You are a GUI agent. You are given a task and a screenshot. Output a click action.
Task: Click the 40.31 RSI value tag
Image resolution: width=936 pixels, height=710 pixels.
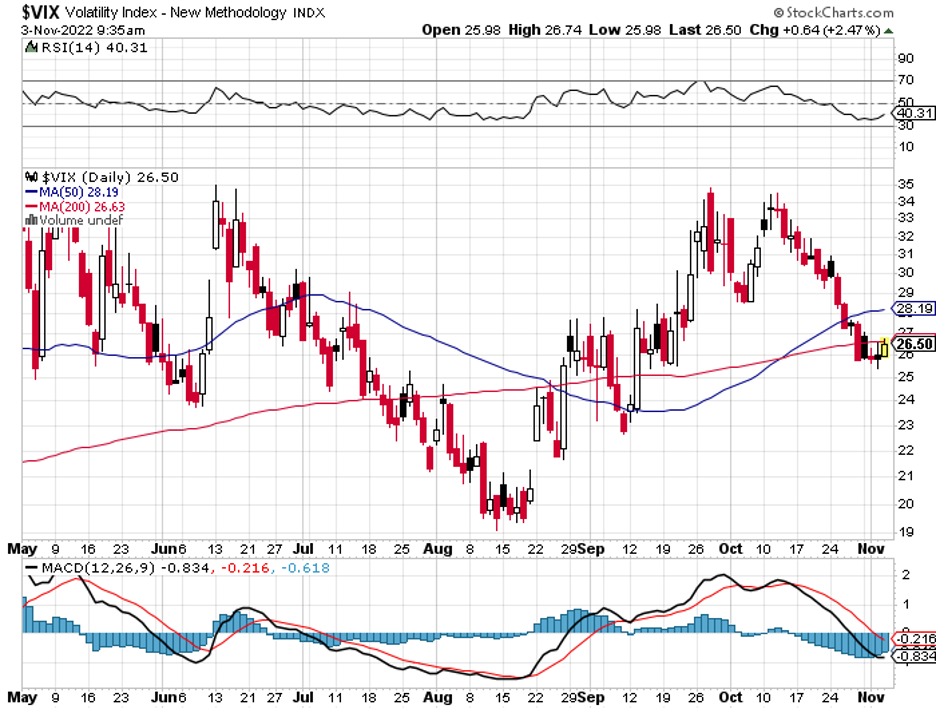click(915, 113)
